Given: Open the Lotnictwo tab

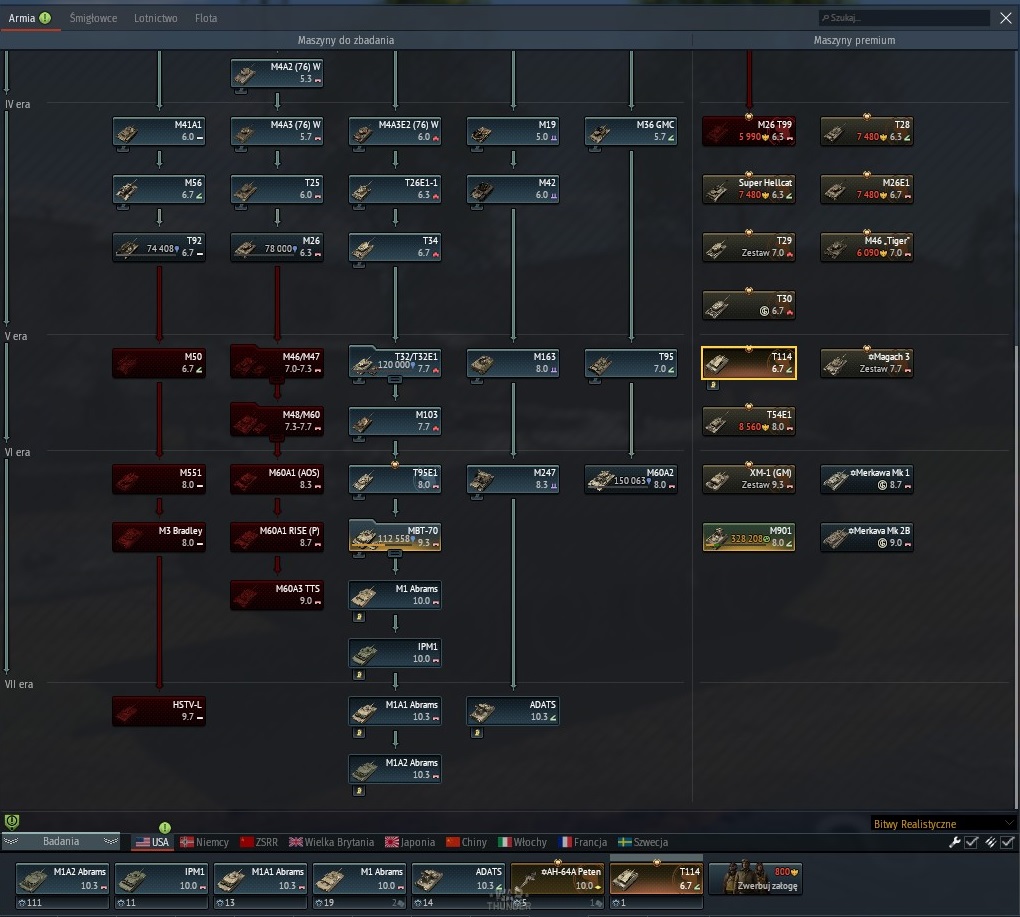Looking at the screenshot, I should (155, 18).
